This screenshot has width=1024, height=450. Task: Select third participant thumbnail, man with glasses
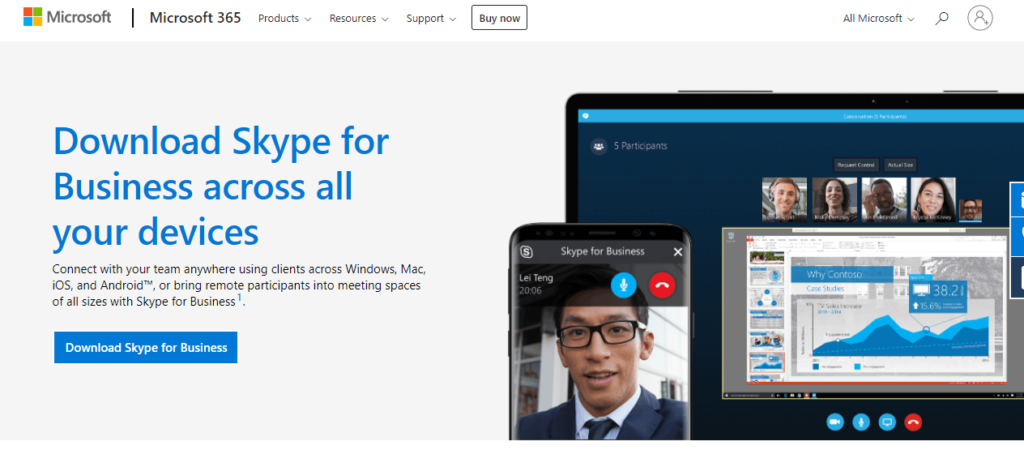(884, 199)
